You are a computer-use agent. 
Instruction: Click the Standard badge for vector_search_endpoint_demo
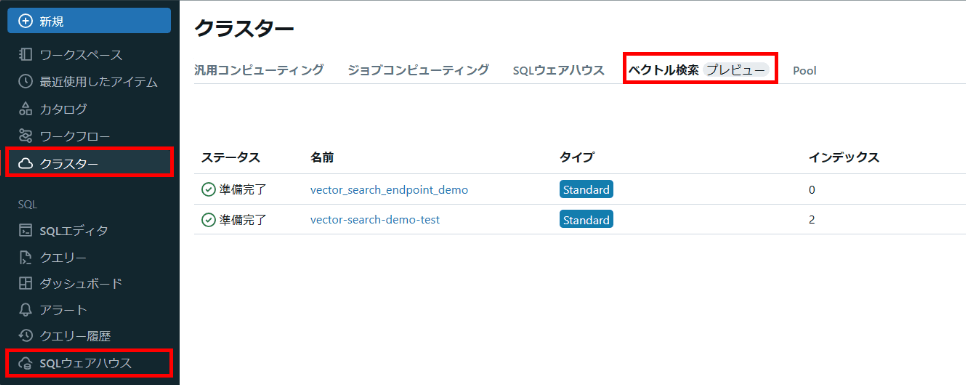click(586, 189)
